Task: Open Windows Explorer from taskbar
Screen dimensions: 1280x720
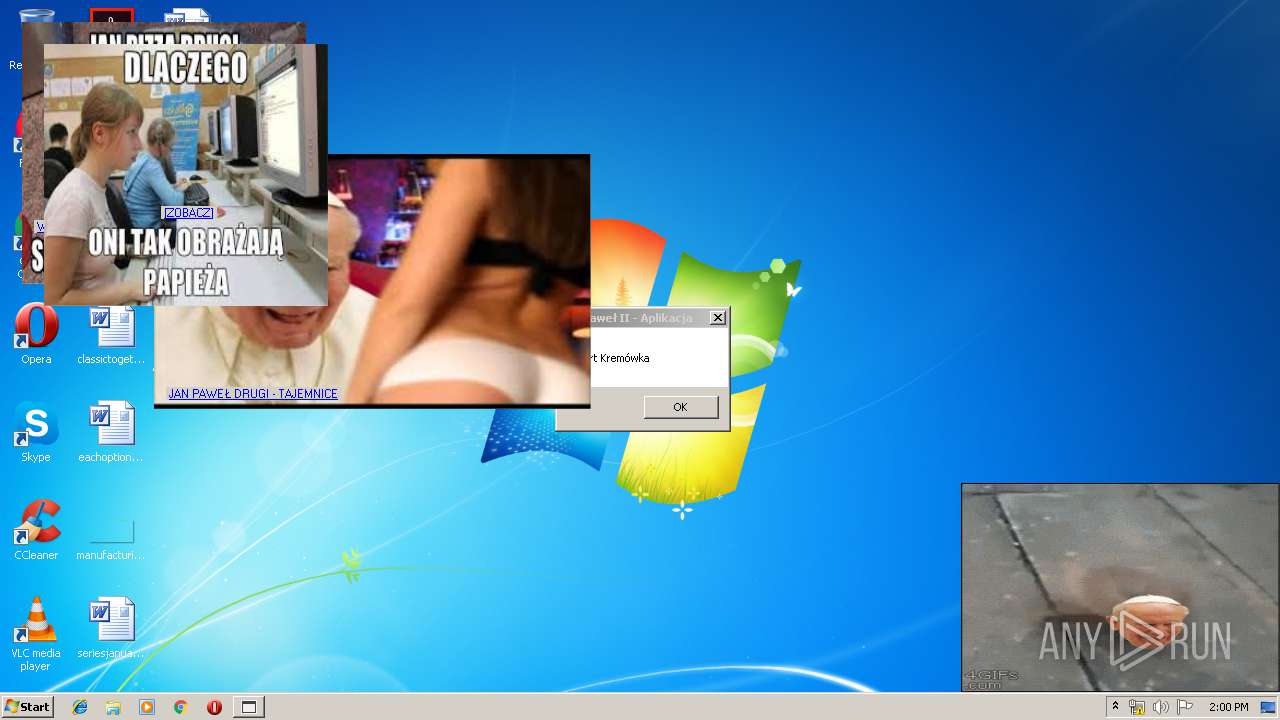Action: point(113,707)
